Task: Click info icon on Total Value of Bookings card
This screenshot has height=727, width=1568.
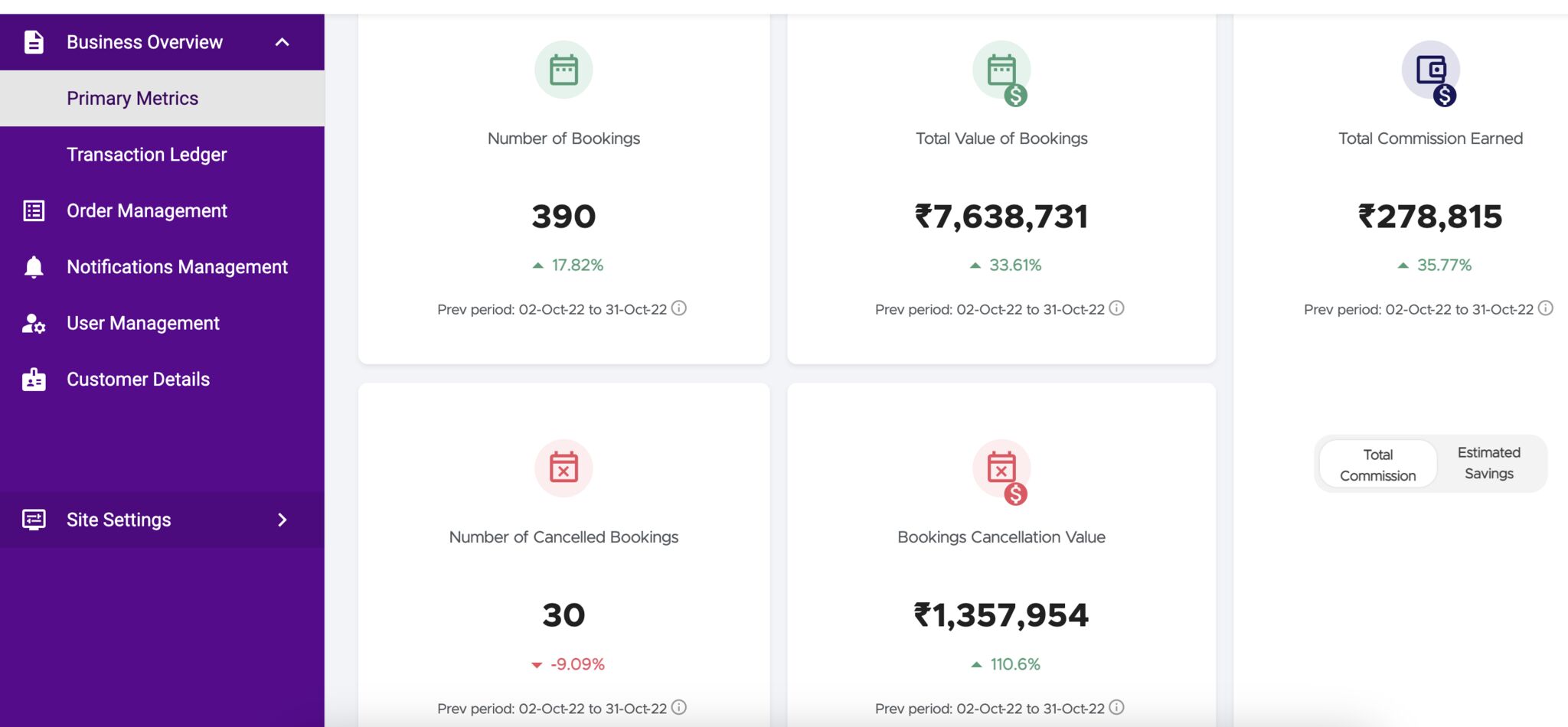Action: pos(1117,308)
